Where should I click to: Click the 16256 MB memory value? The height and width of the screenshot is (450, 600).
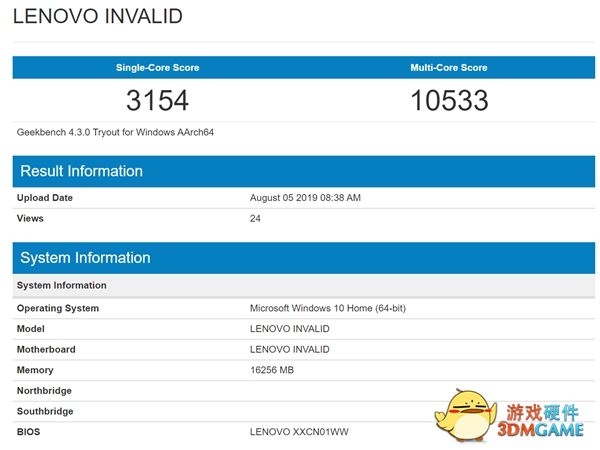click(x=272, y=370)
